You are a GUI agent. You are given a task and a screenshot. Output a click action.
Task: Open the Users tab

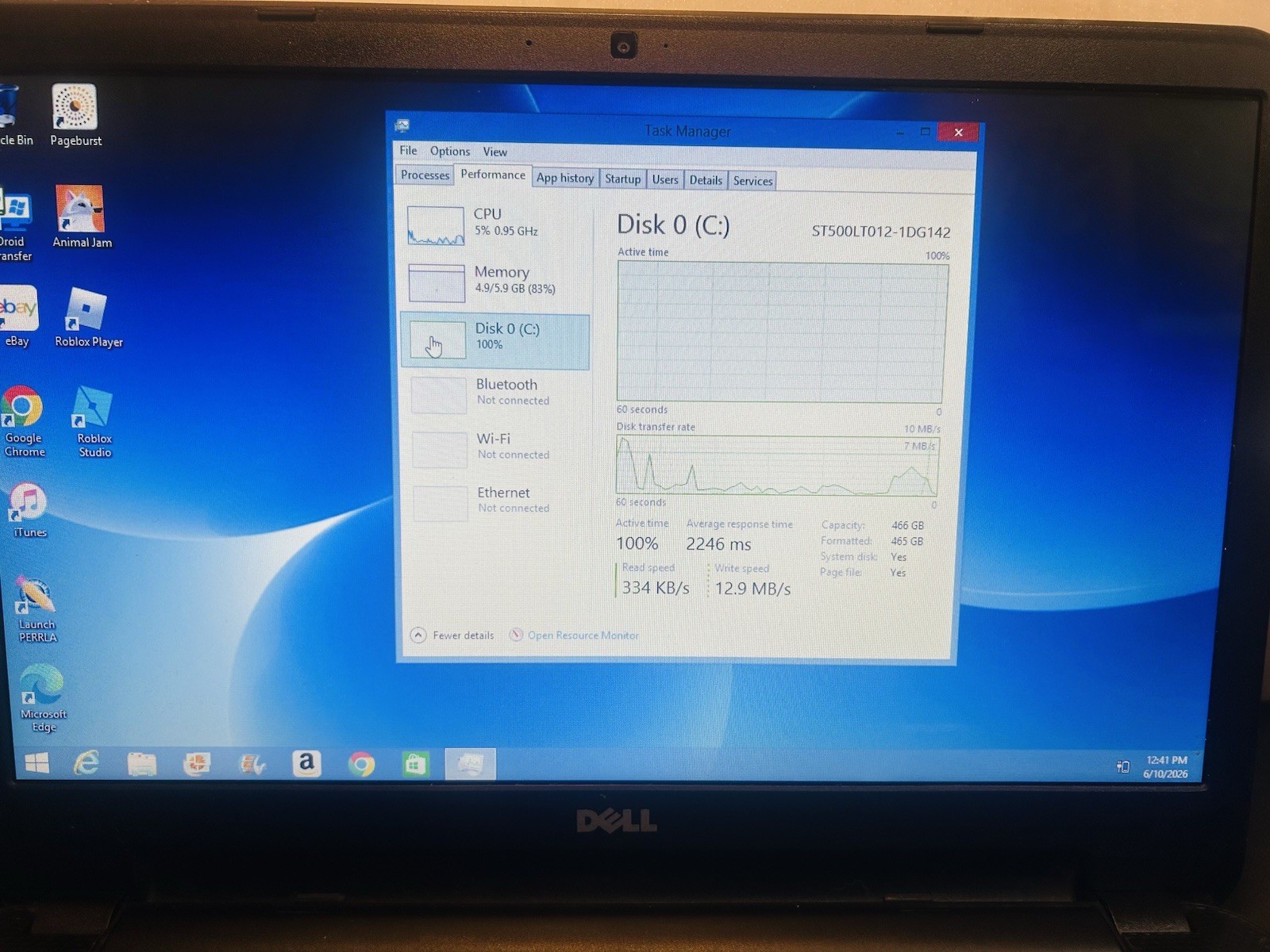coord(665,180)
